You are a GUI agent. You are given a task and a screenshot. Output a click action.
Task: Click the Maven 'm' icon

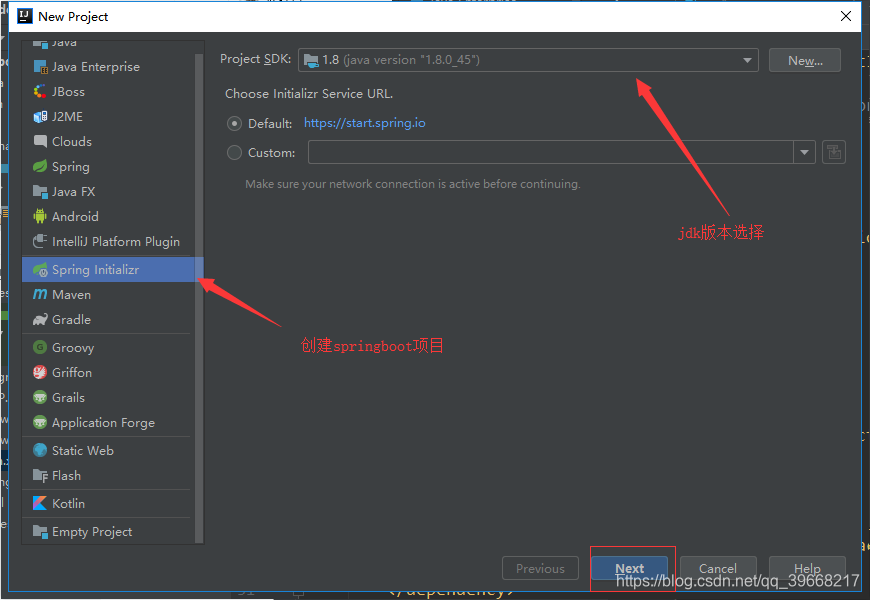click(x=40, y=294)
